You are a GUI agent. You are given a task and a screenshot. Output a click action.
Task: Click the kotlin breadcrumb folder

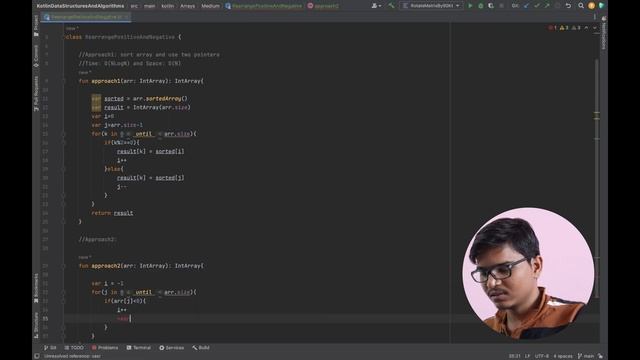[167, 6]
